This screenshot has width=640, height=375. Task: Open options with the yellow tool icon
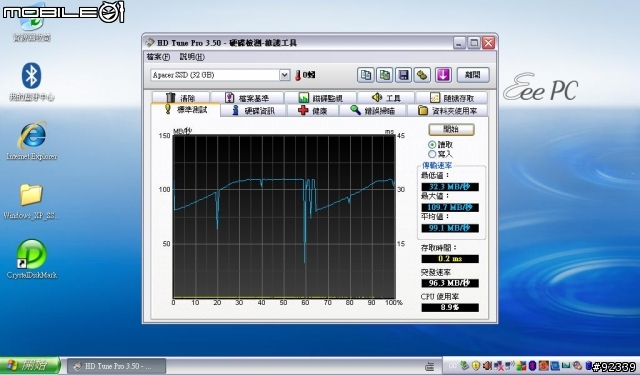pyautogui.click(x=422, y=75)
